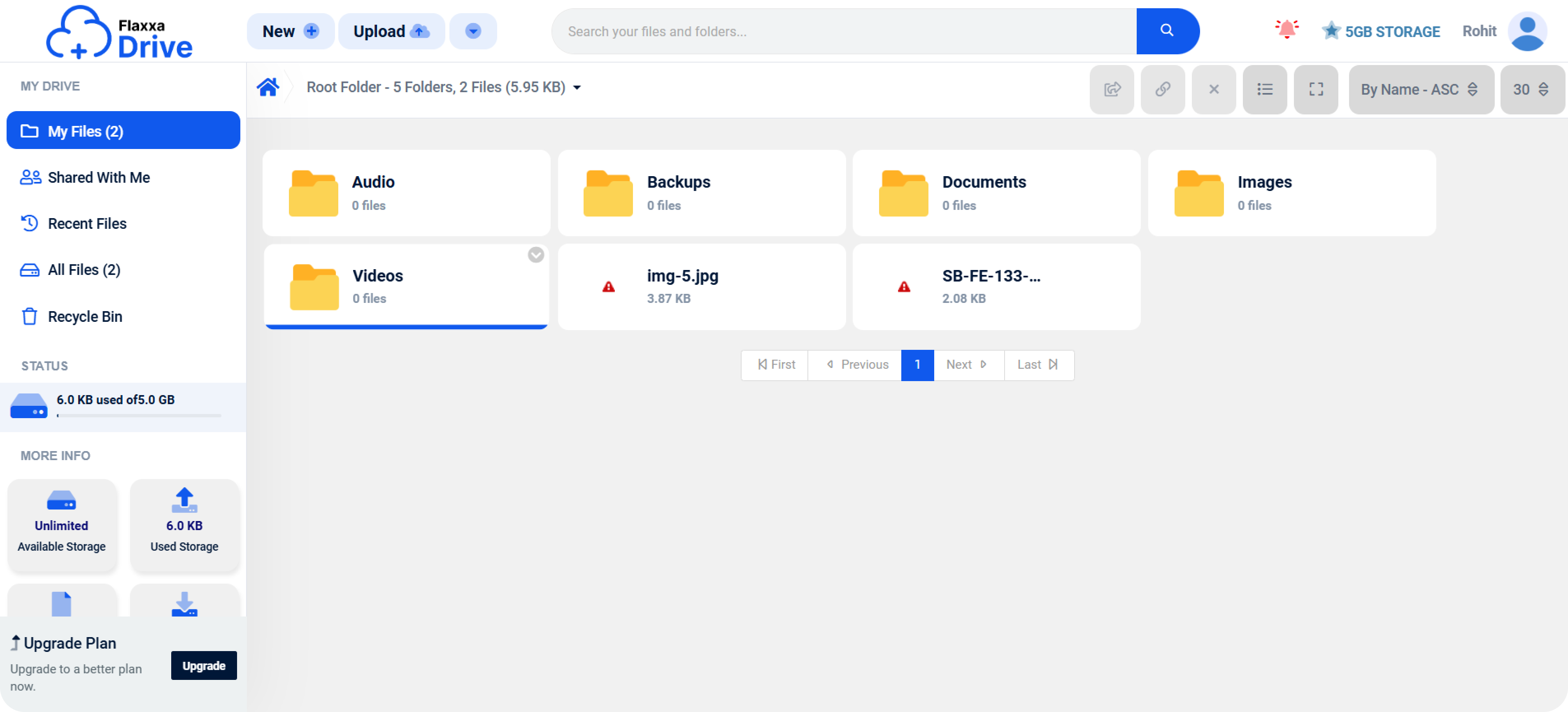Click the Upgrade button
This screenshot has width=1568, height=712.
point(203,665)
